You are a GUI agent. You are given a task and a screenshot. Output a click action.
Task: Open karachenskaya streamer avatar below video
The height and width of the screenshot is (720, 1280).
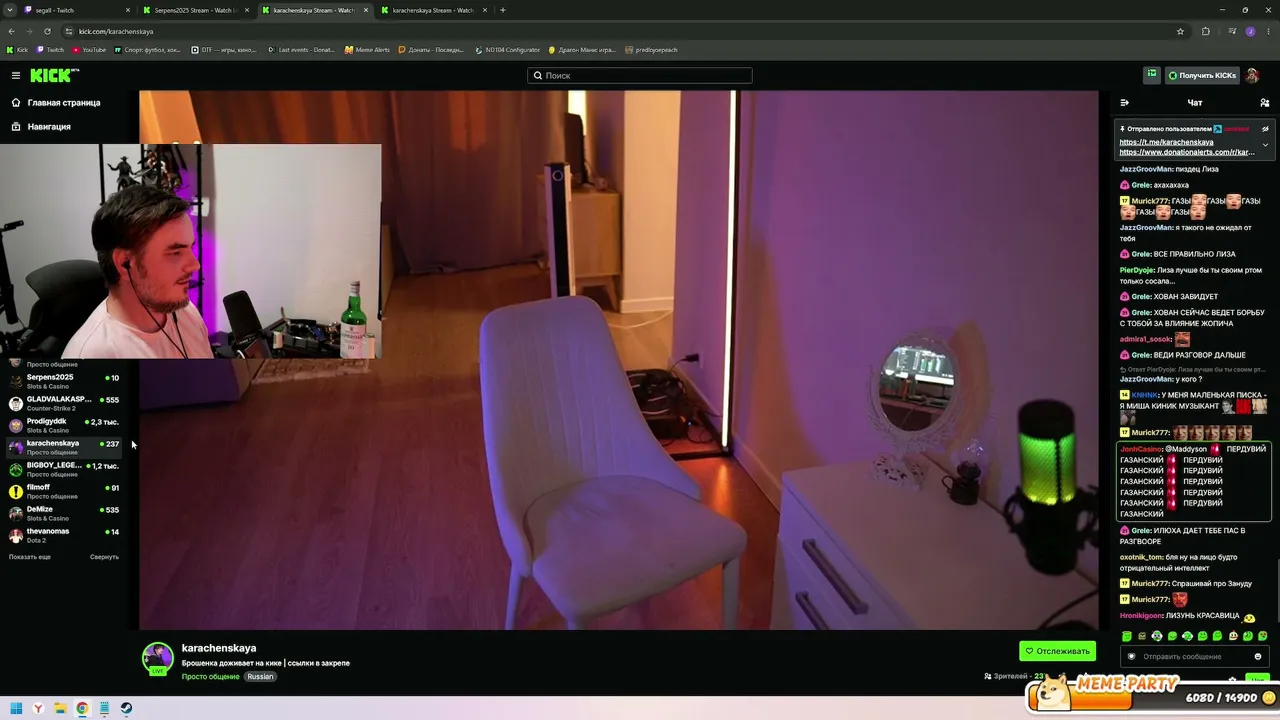click(158, 658)
